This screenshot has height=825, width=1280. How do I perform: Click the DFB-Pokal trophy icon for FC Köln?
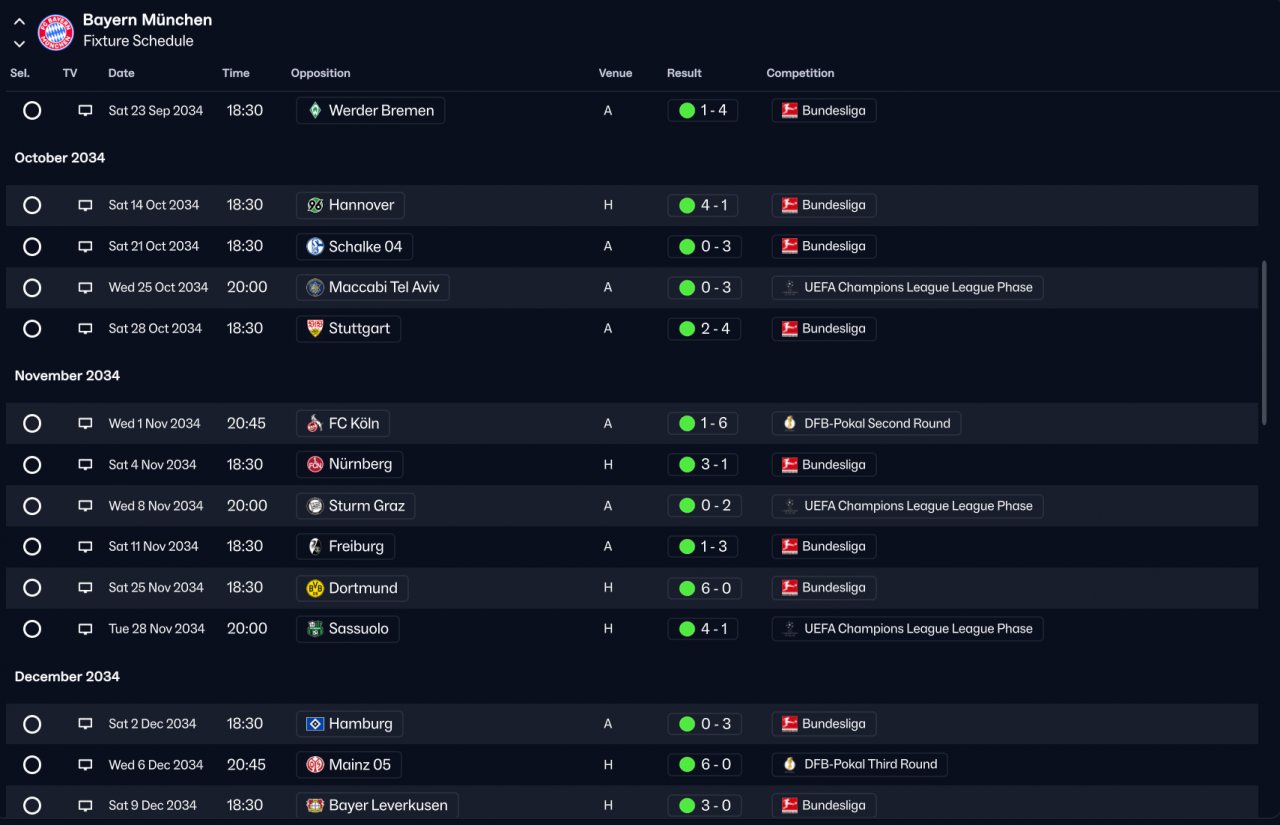point(790,423)
